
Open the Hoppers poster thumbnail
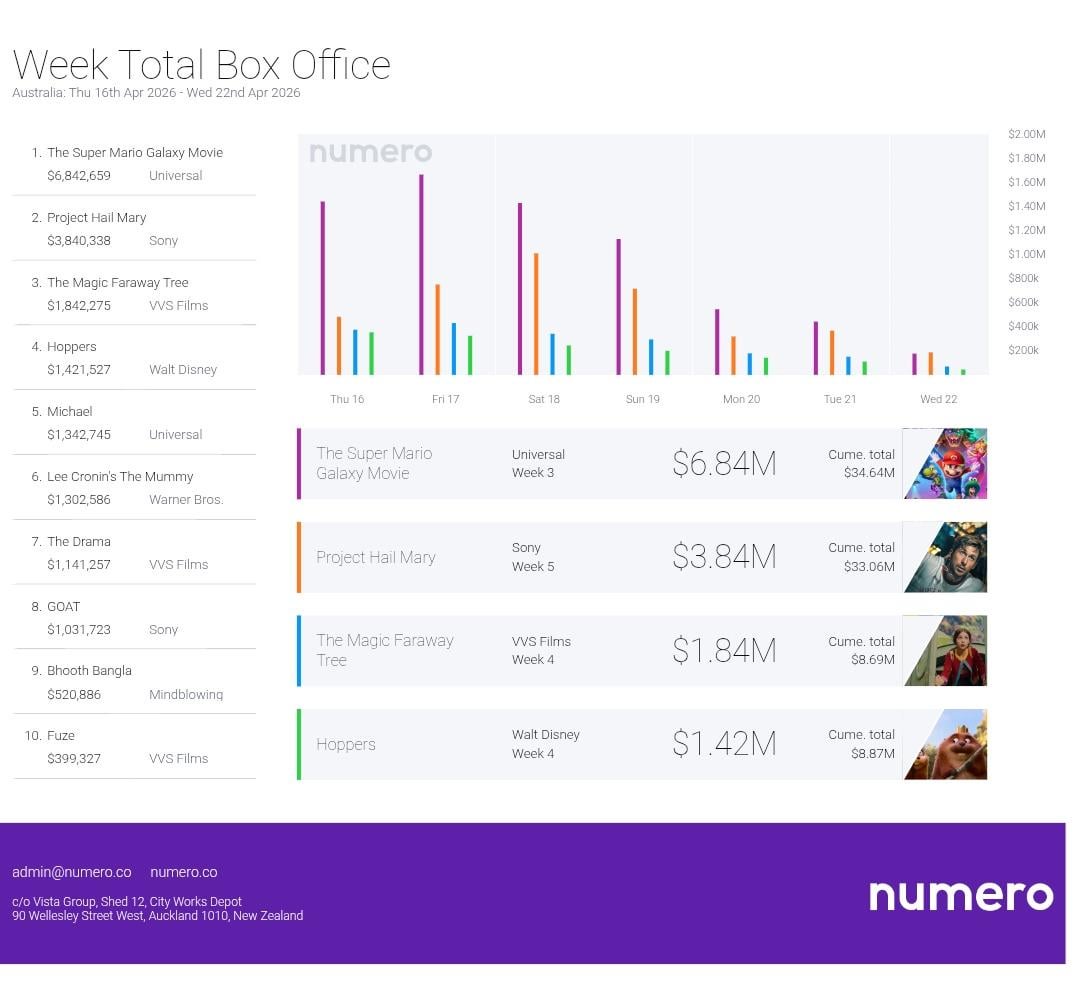point(945,744)
